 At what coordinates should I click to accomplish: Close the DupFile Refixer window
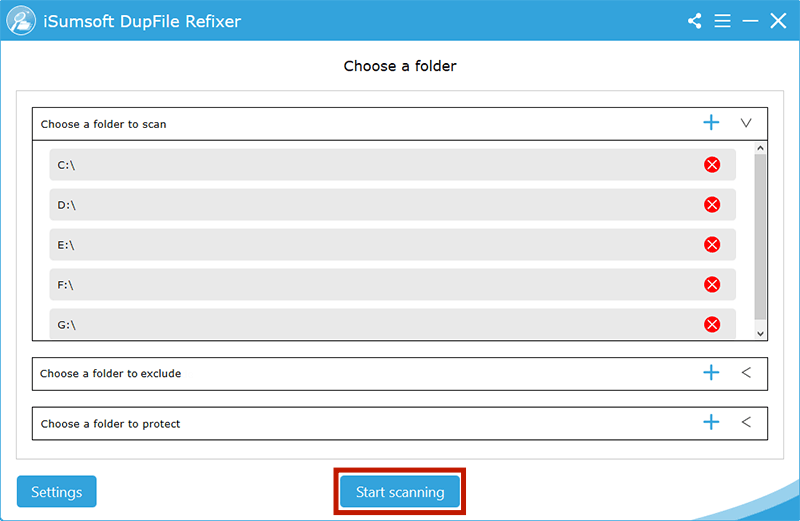click(x=778, y=21)
